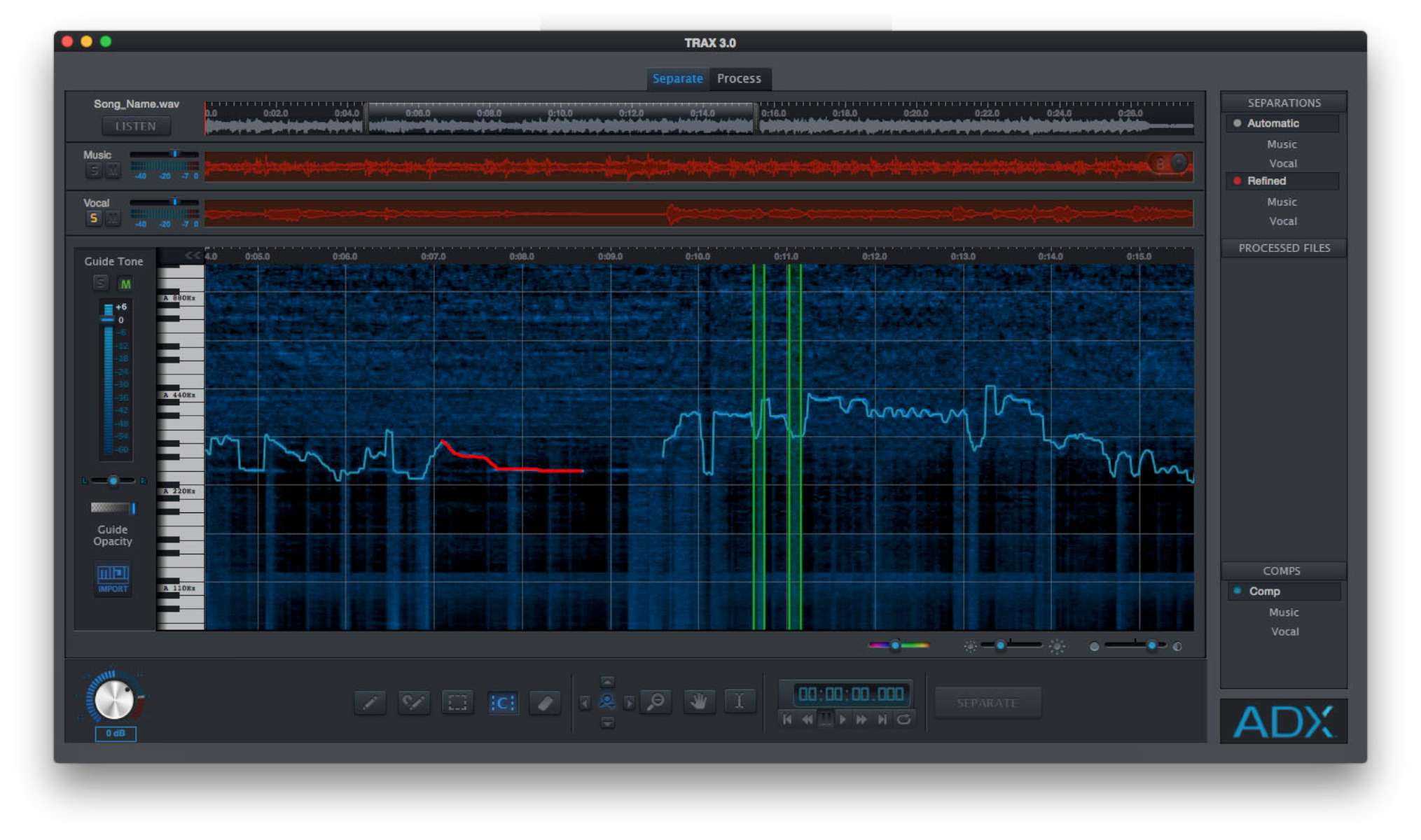Select the rectangular selection tool
The height and width of the screenshot is (840, 1421).
457,702
